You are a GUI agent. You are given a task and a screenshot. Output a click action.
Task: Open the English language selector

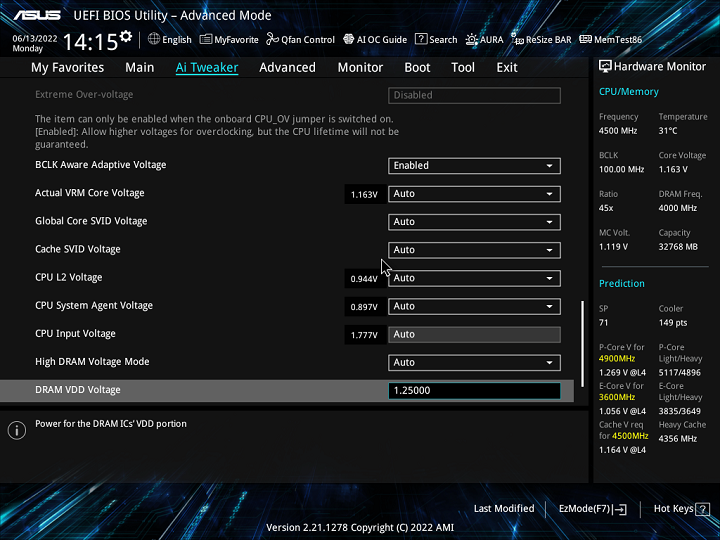tap(170, 40)
